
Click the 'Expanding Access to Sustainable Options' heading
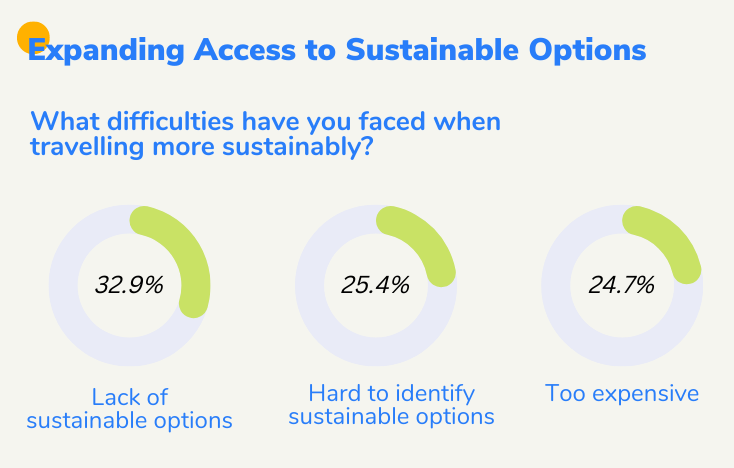pyautogui.click(x=336, y=50)
